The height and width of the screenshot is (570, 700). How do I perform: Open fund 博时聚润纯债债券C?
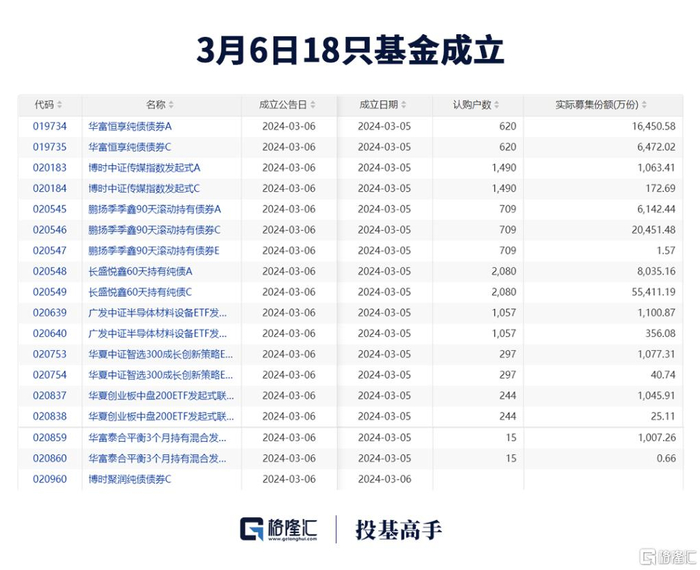(130, 479)
